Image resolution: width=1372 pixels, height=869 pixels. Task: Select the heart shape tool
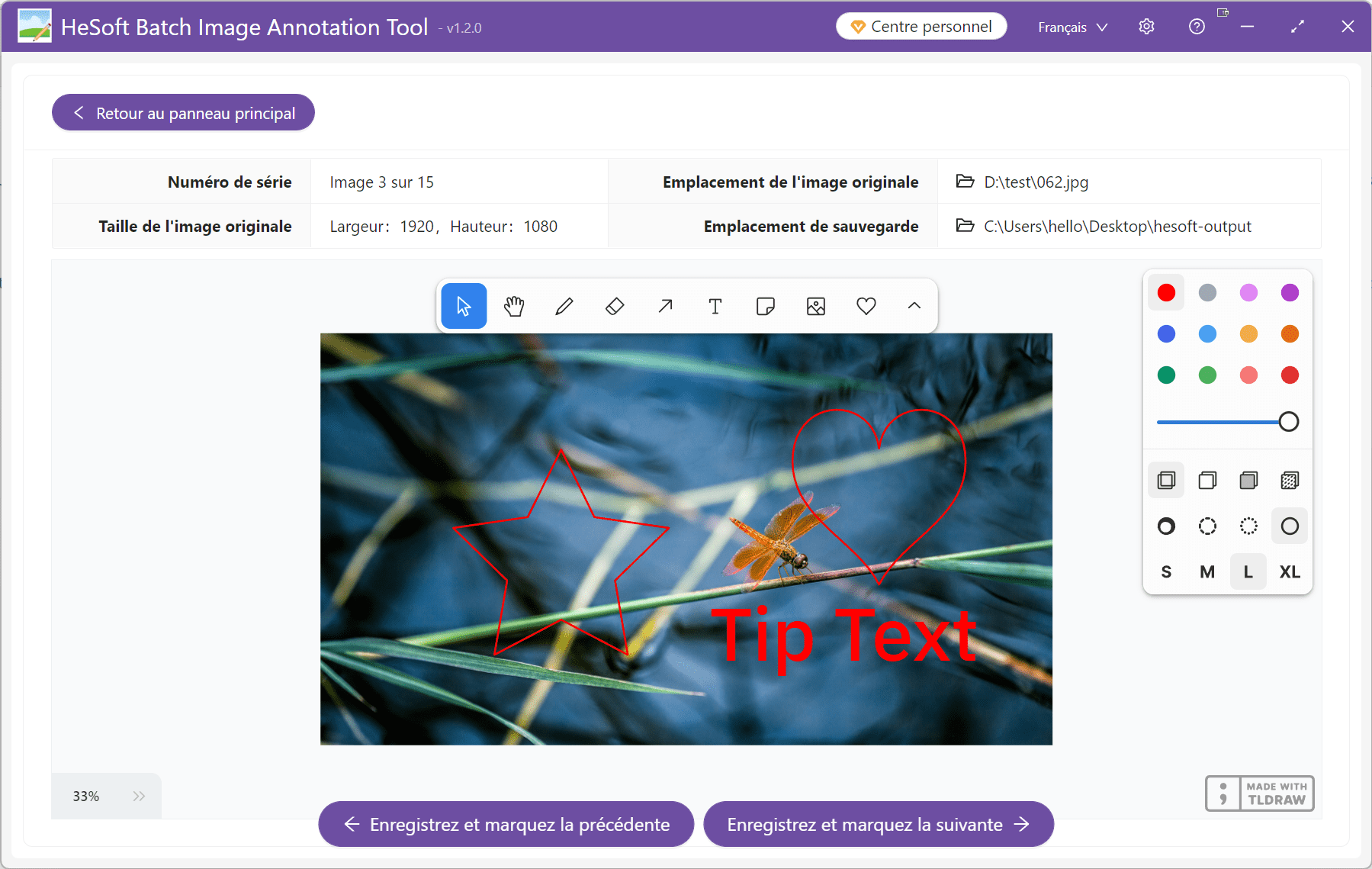click(x=866, y=306)
